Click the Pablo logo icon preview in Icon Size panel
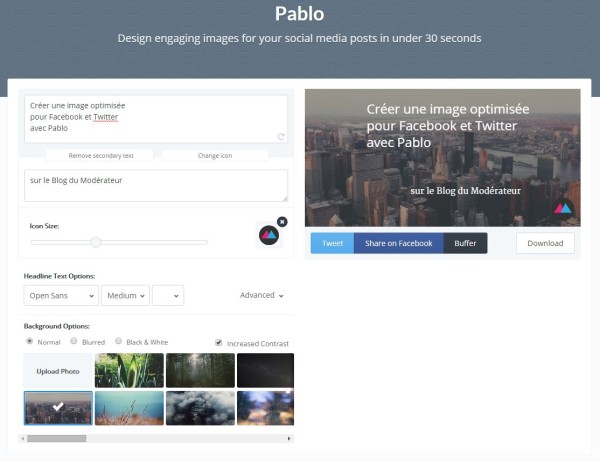Image resolution: width=600 pixels, height=462 pixels. click(269, 235)
